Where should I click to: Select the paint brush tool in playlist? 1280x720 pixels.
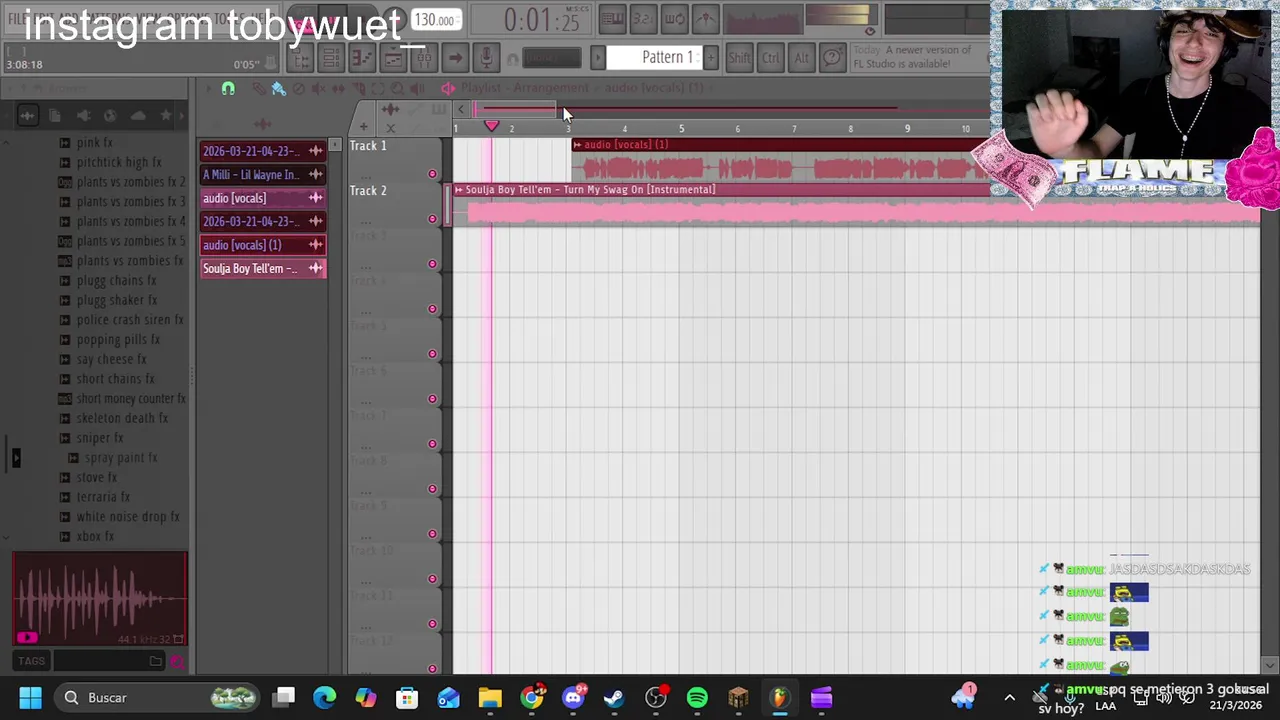(279, 89)
